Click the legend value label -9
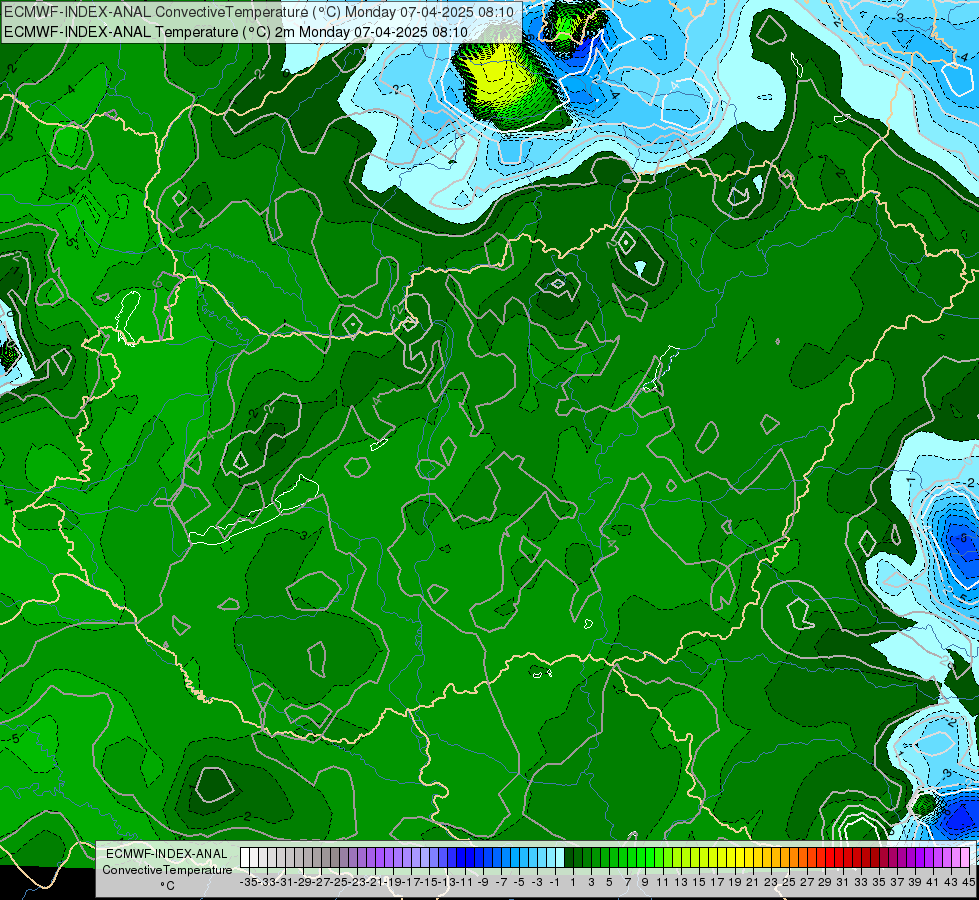 tap(483, 882)
